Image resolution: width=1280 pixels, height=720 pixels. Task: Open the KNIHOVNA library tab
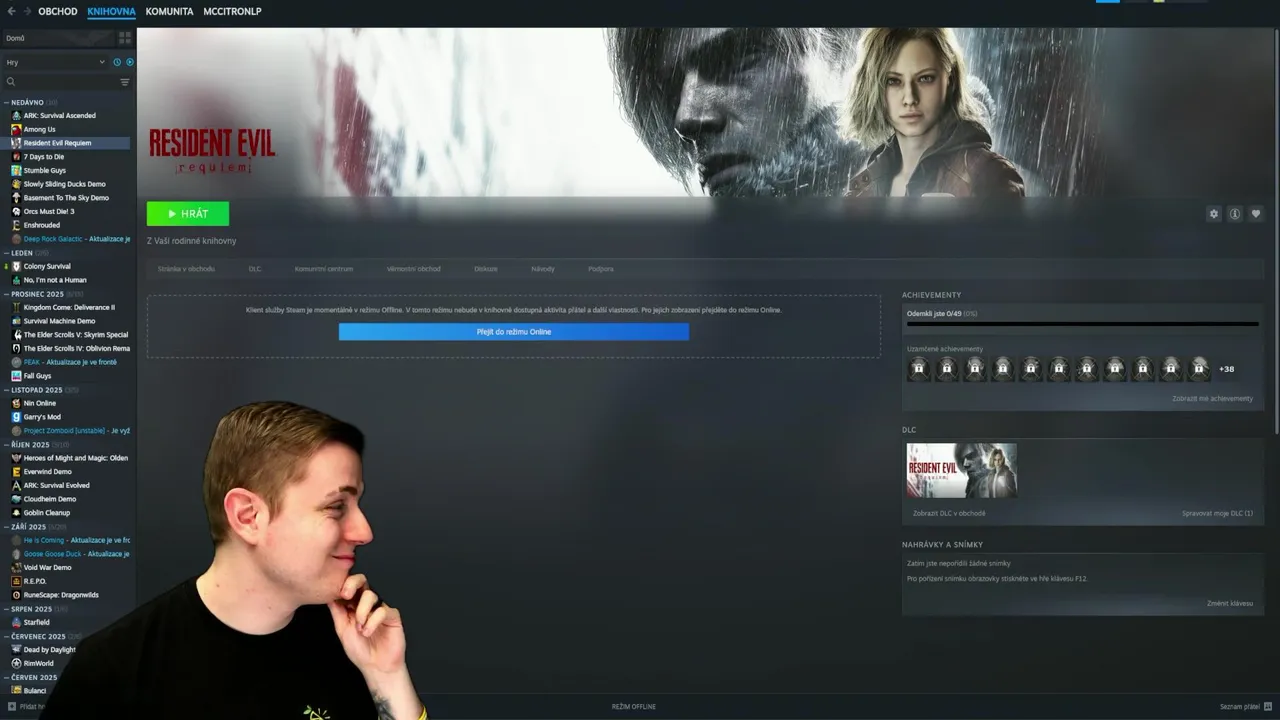[111, 12]
